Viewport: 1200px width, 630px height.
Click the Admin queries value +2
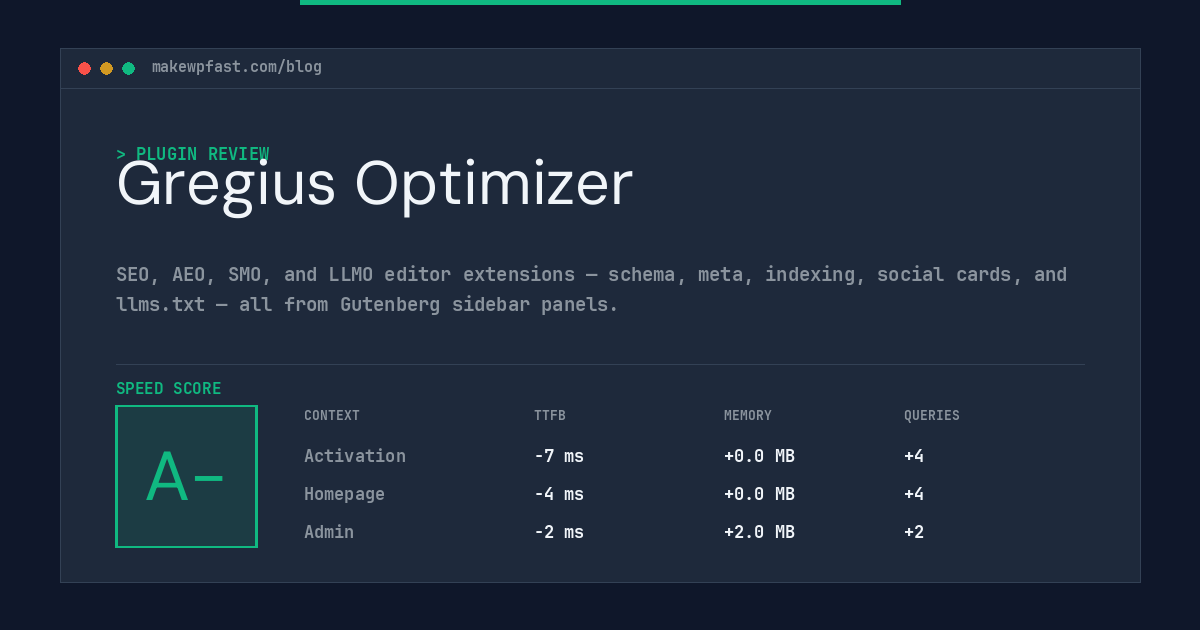[914, 532]
